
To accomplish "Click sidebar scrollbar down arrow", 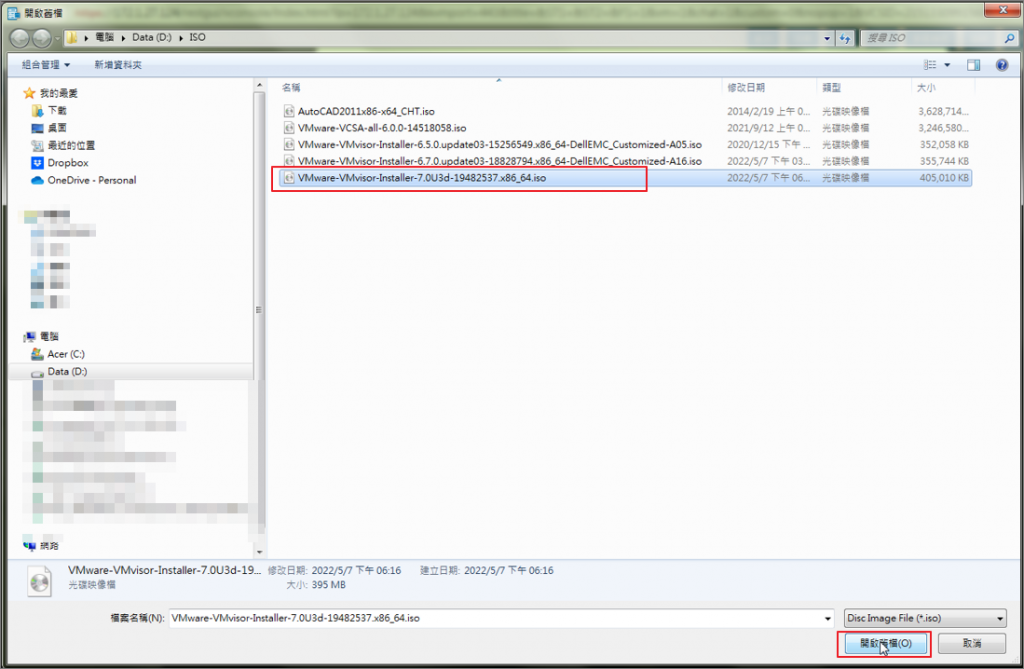I will pos(259,553).
